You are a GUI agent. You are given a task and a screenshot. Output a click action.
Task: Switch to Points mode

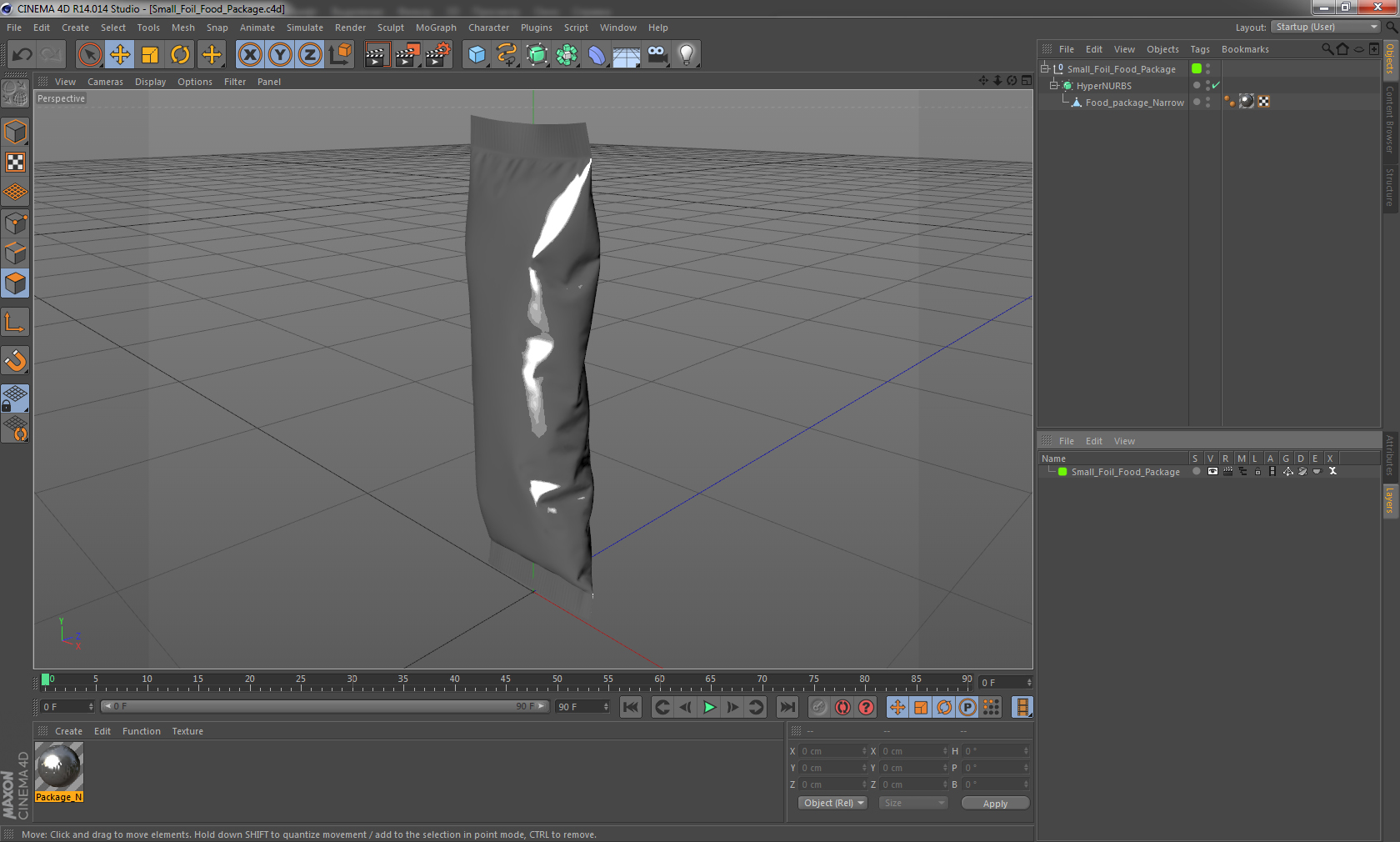pyautogui.click(x=15, y=223)
